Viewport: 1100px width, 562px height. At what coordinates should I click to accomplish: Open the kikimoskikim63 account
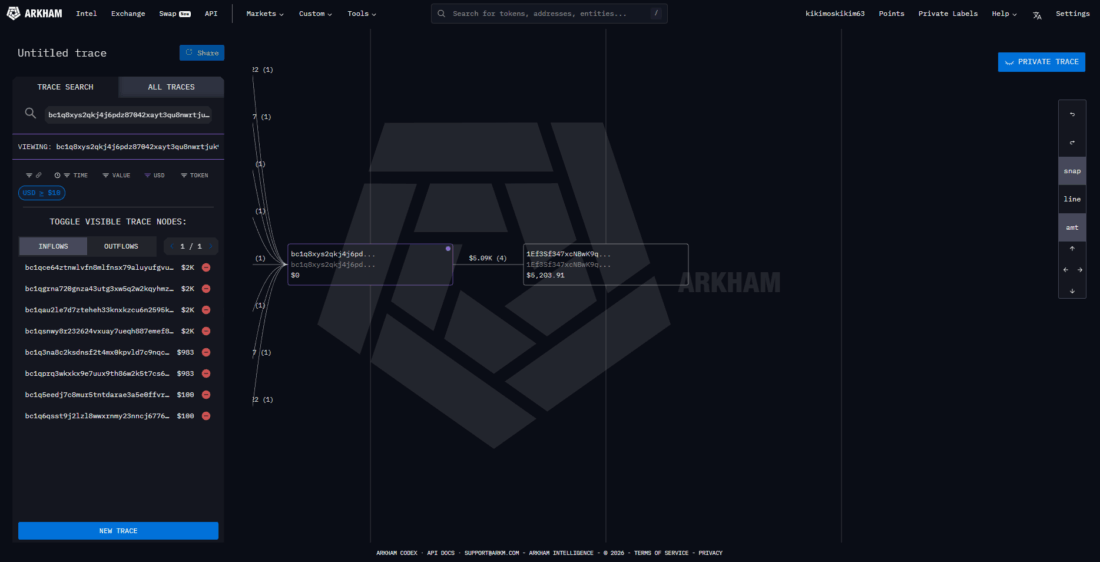tap(835, 13)
